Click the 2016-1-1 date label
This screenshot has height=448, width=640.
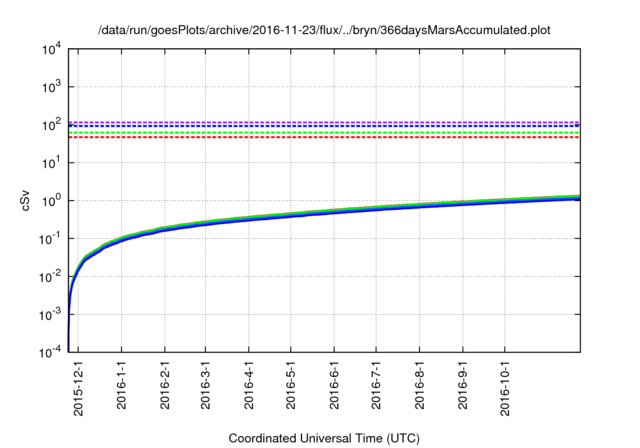[x=122, y=384]
